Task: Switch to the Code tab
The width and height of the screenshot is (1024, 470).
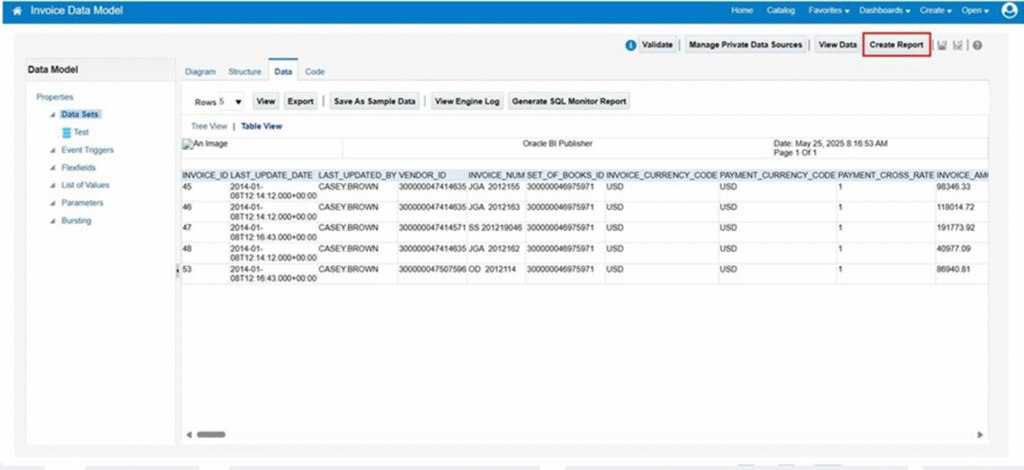Action: [315, 72]
